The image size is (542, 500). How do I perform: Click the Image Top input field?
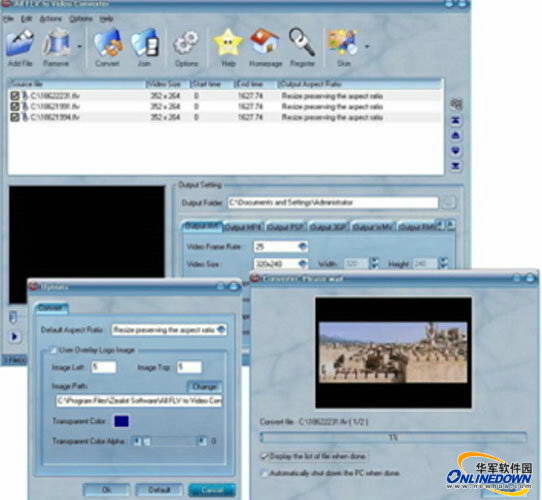coord(189,367)
